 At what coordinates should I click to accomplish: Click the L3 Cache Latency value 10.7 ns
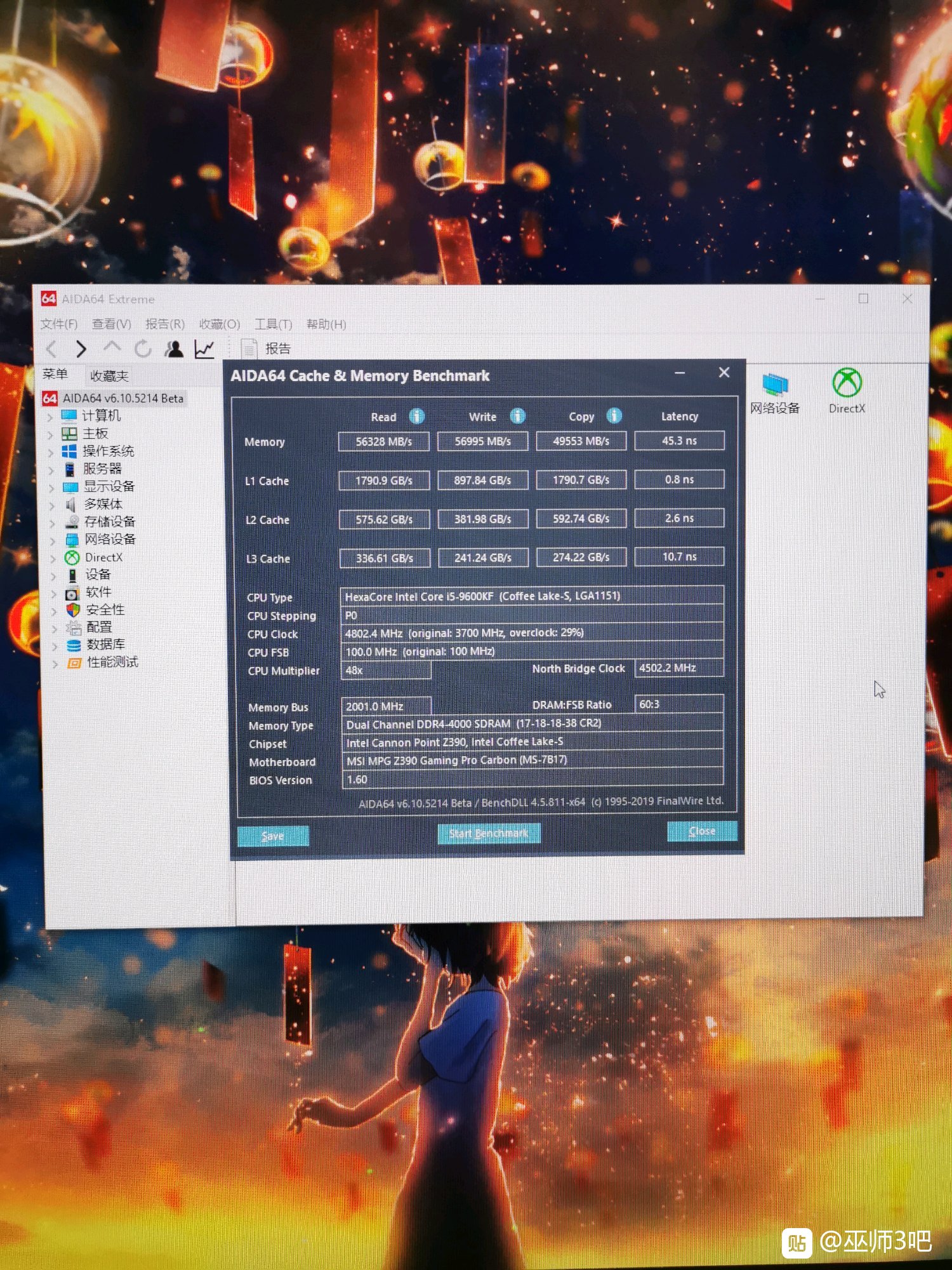(x=679, y=556)
